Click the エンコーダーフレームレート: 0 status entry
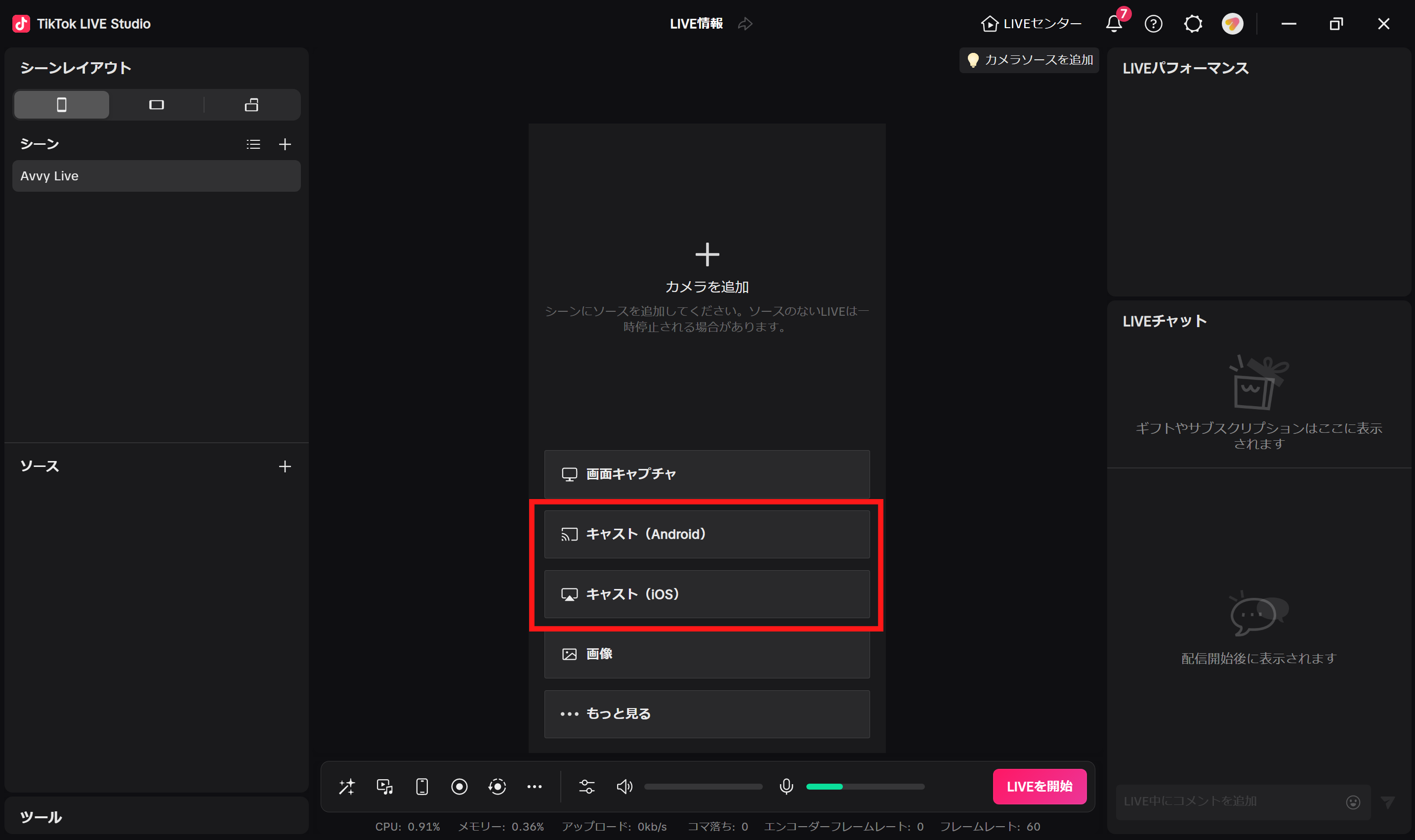This screenshot has width=1415, height=840. 844,827
